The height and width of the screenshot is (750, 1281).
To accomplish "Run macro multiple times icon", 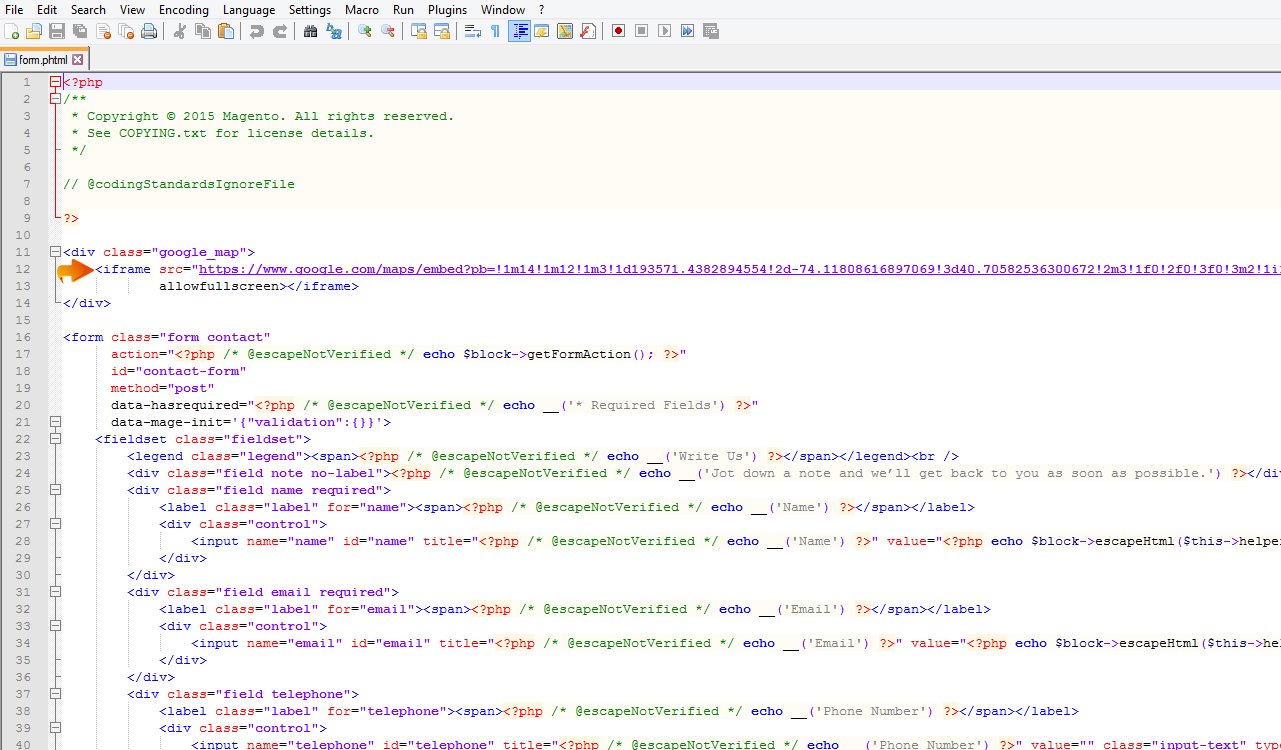I will point(688,31).
